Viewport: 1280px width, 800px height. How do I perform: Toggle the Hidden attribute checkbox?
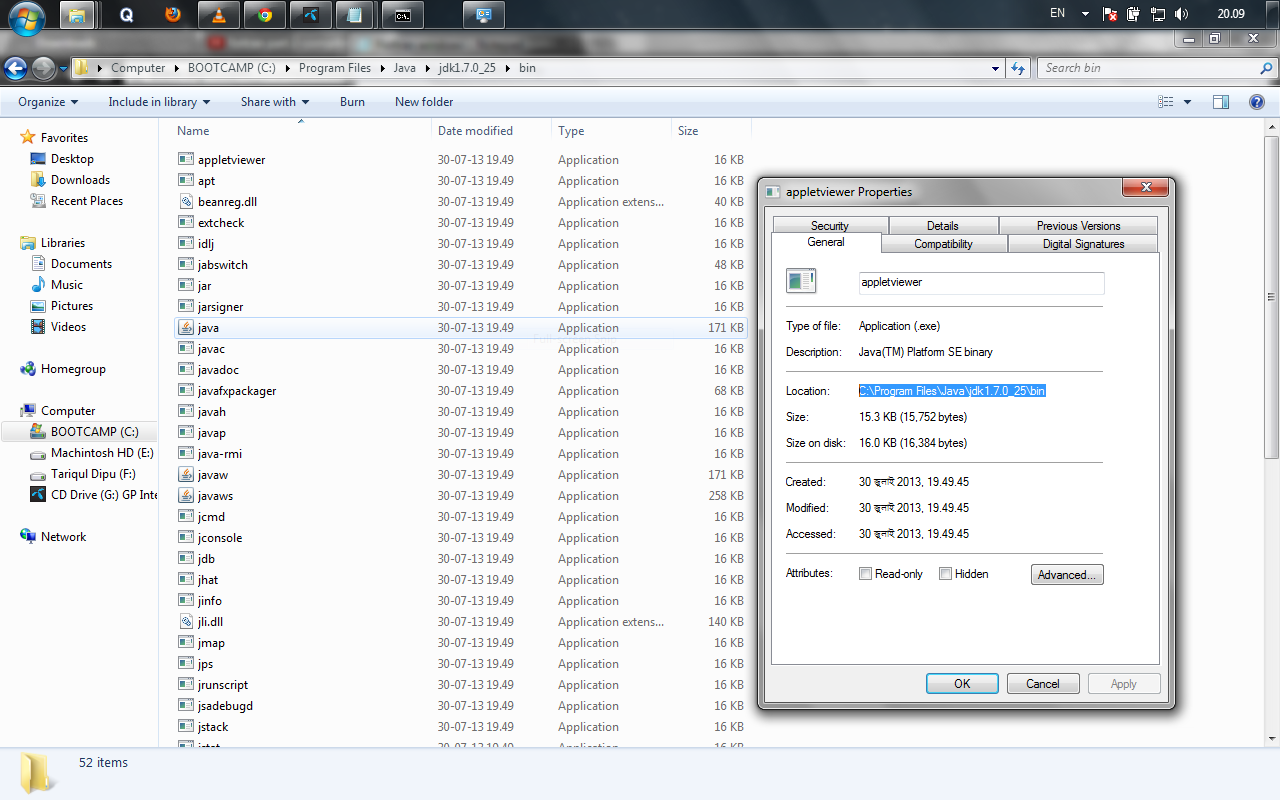pyautogui.click(x=945, y=574)
